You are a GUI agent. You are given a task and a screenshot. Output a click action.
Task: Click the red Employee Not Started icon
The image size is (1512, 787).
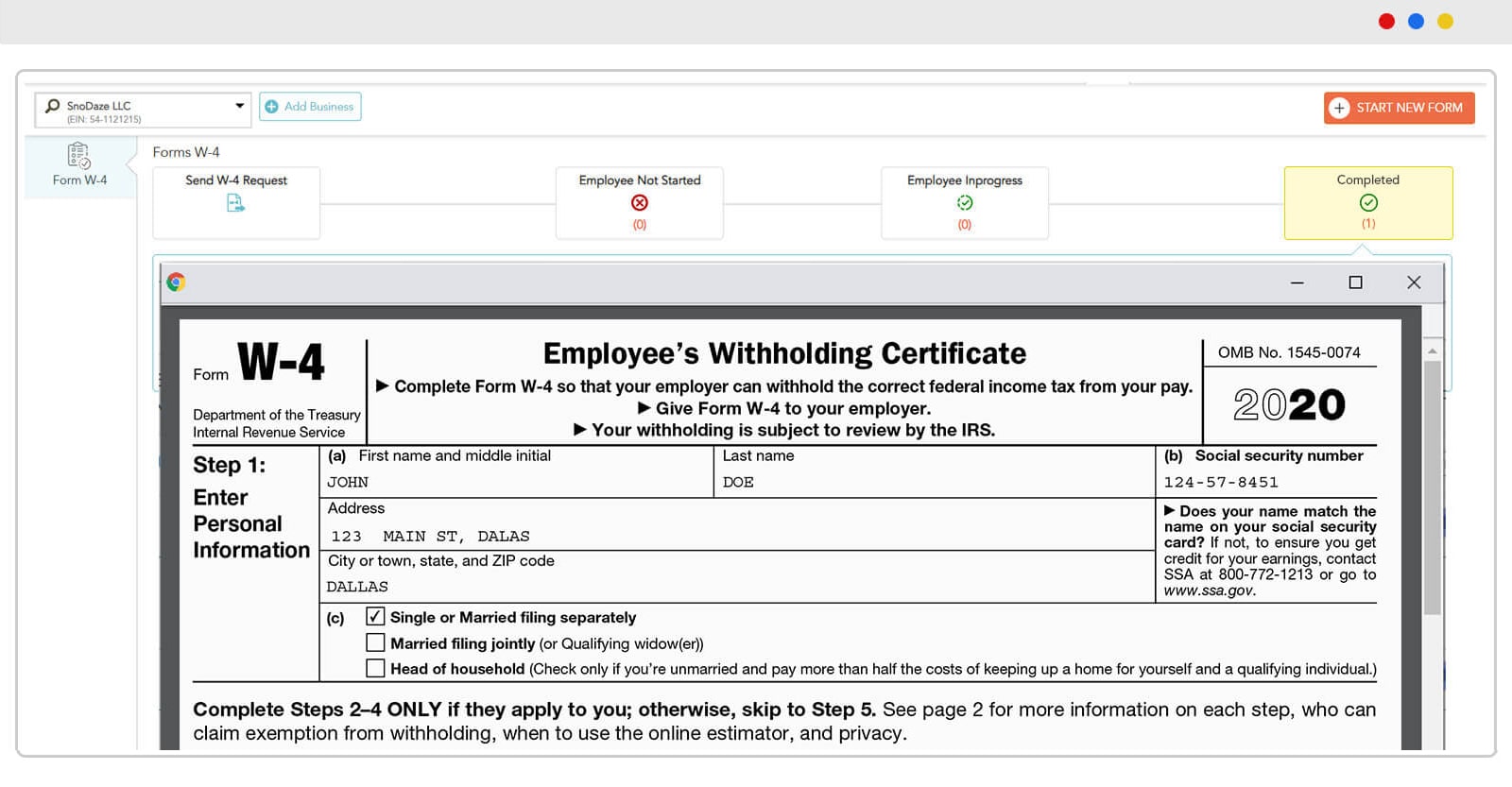[640, 203]
